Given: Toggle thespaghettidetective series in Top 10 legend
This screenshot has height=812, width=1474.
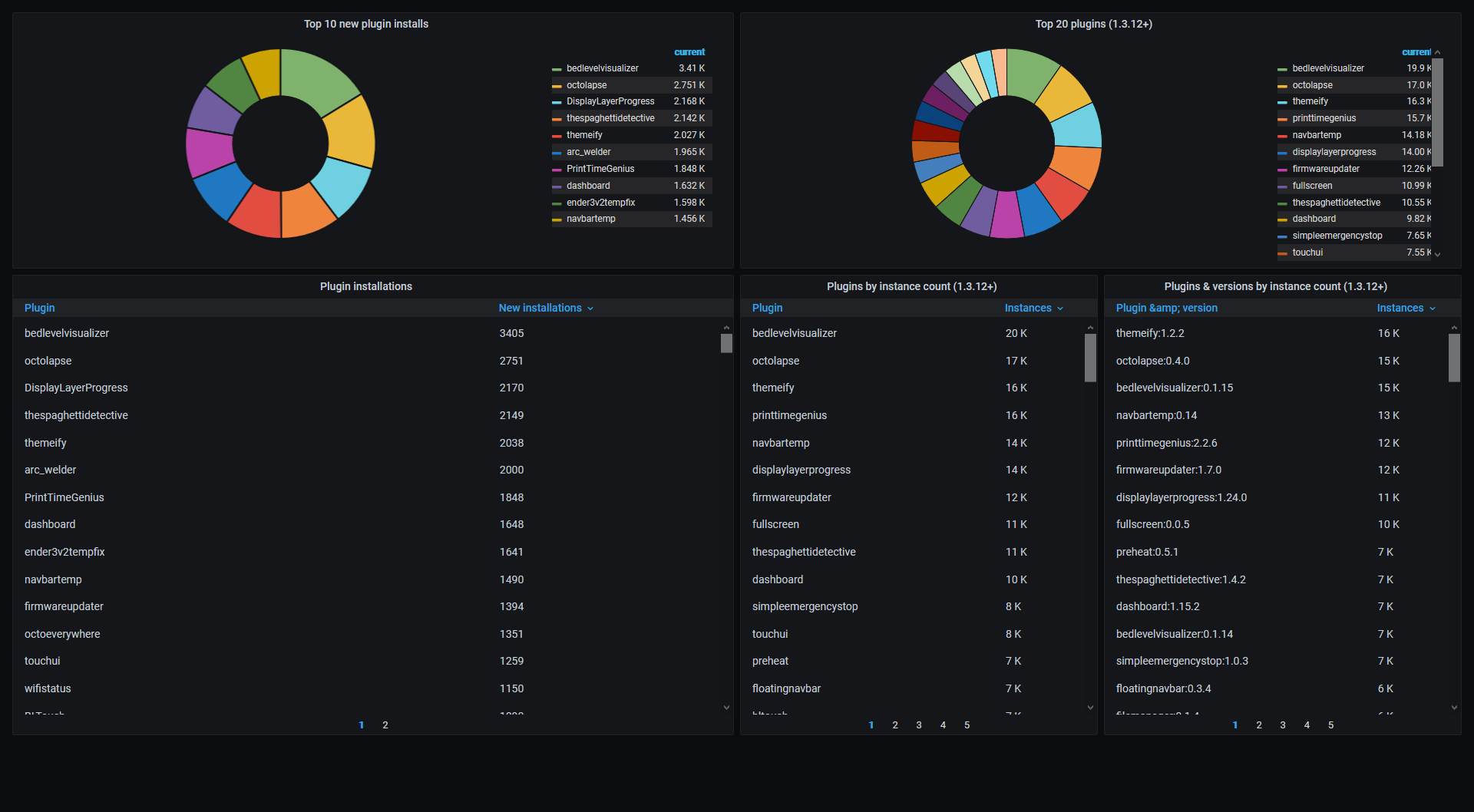Looking at the screenshot, I should [x=610, y=118].
